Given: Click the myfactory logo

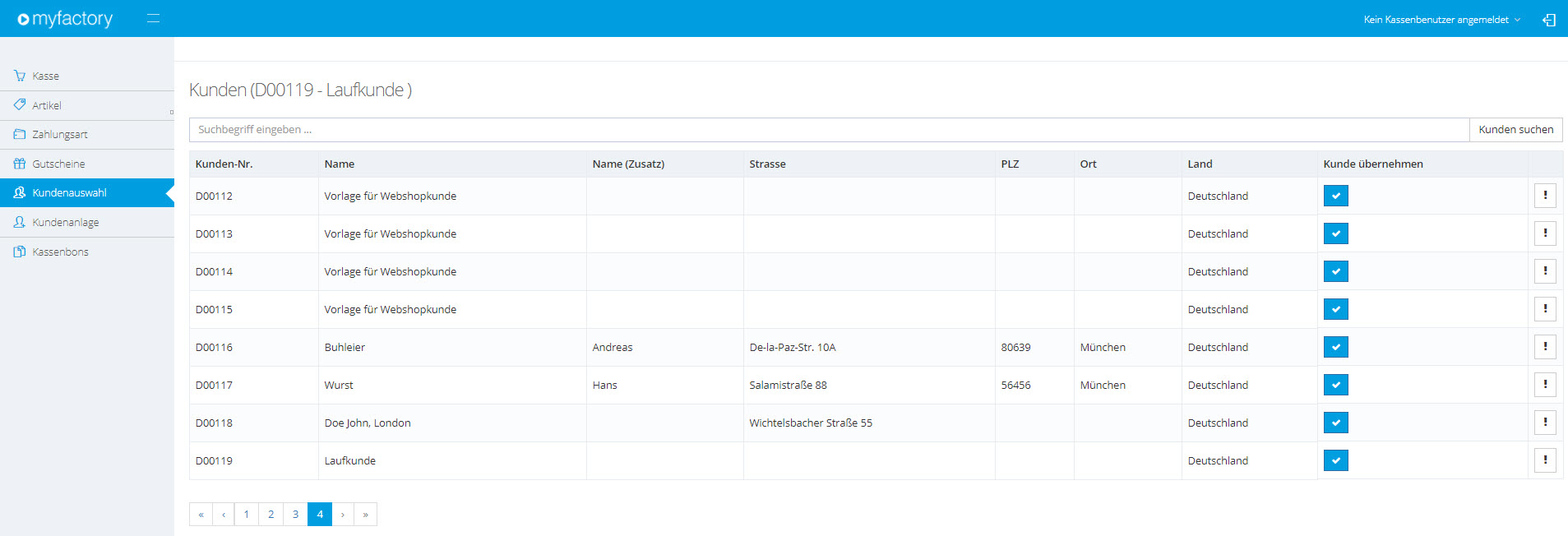Looking at the screenshot, I should tap(65, 18).
